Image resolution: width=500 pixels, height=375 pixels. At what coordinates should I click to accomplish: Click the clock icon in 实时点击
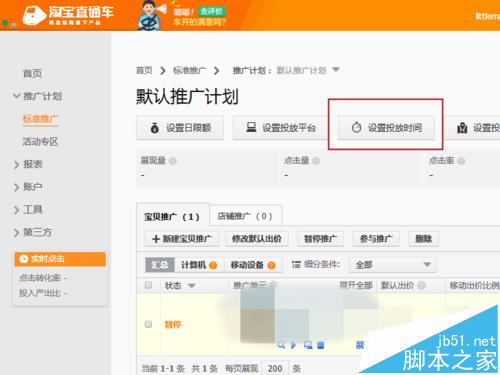(x=24, y=259)
